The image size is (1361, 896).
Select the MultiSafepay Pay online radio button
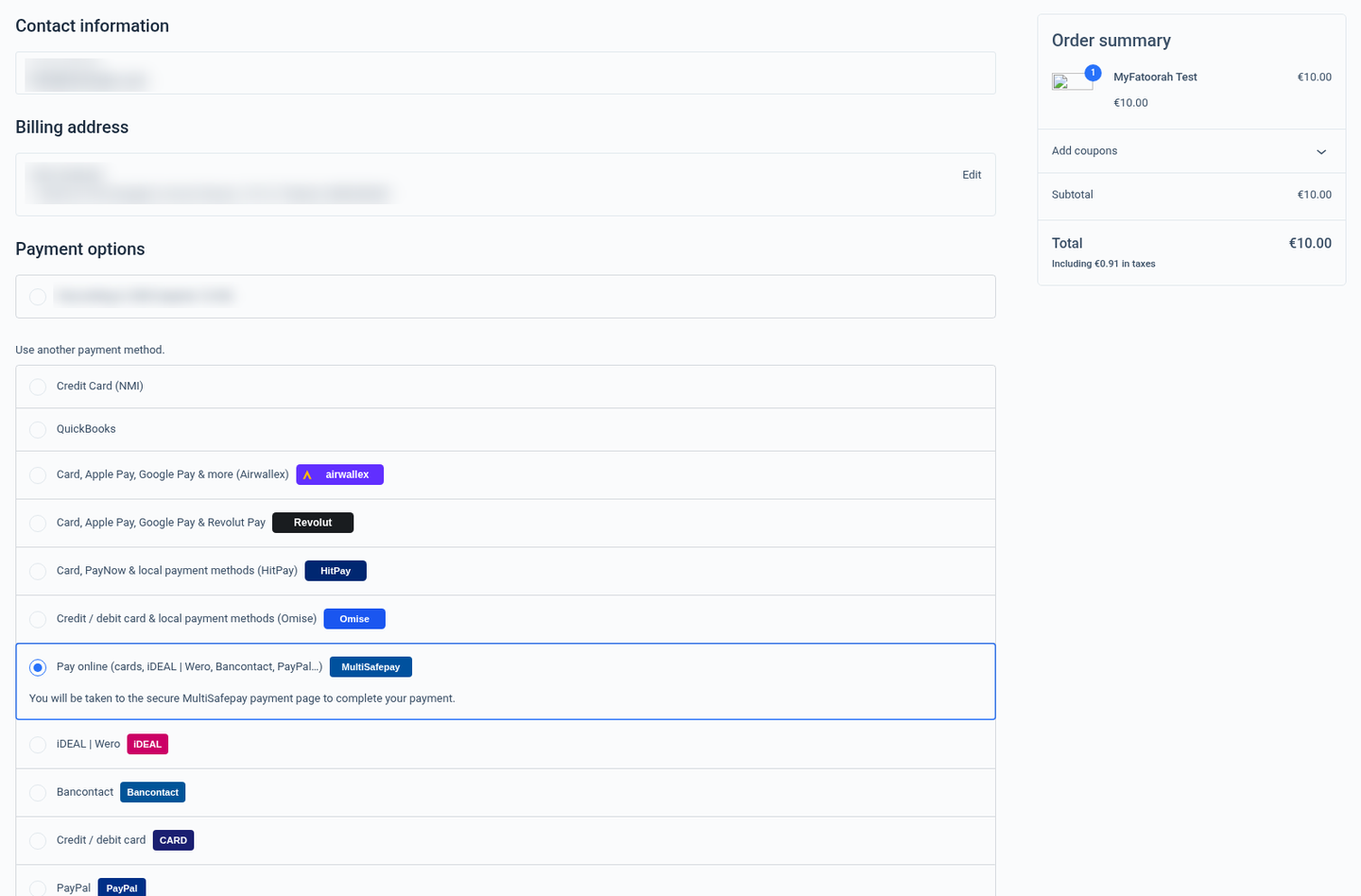click(38, 667)
